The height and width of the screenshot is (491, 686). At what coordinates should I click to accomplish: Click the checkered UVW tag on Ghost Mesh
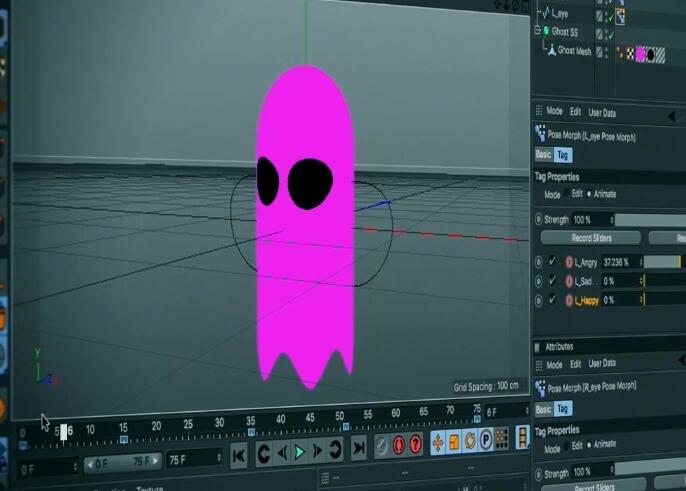[630, 54]
